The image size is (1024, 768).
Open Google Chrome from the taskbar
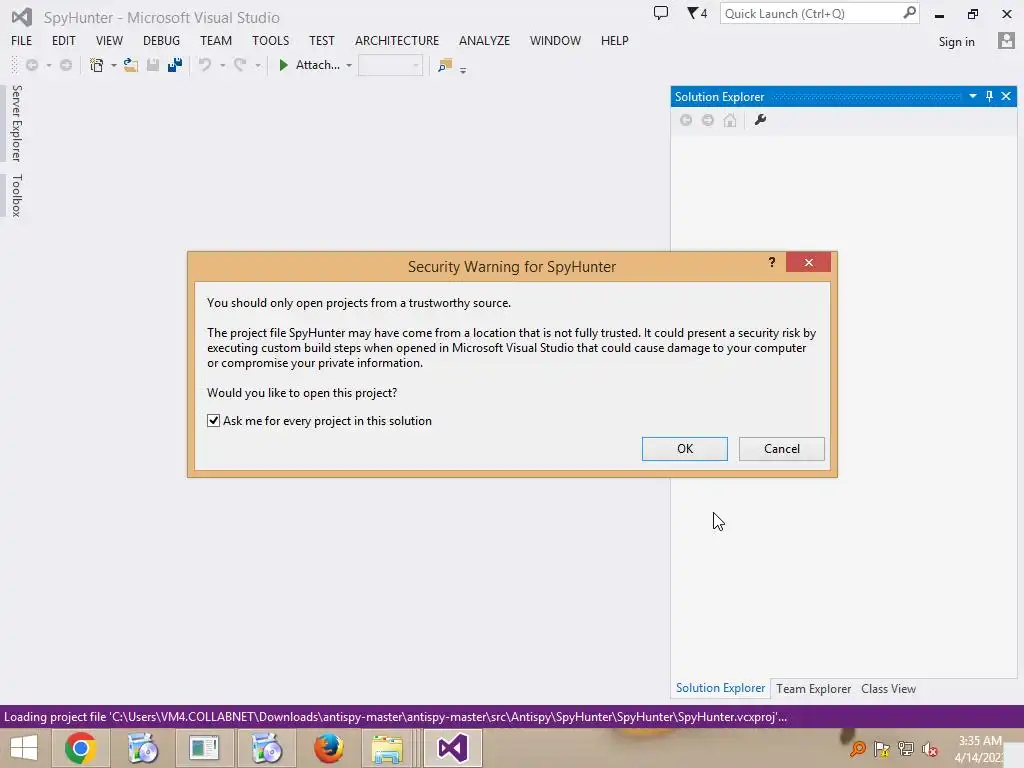click(x=80, y=748)
